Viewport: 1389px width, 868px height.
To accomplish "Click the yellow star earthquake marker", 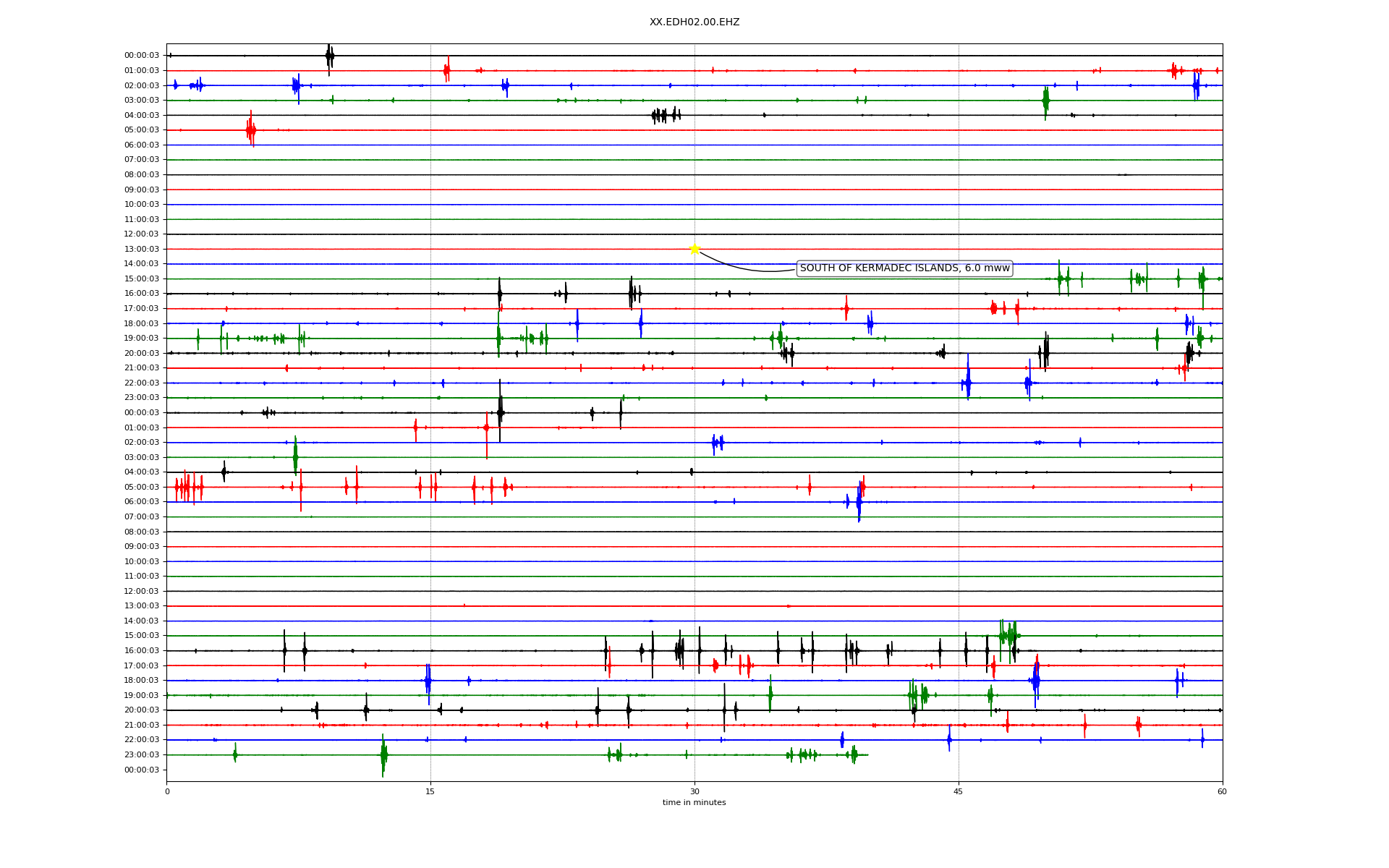I will click(694, 249).
